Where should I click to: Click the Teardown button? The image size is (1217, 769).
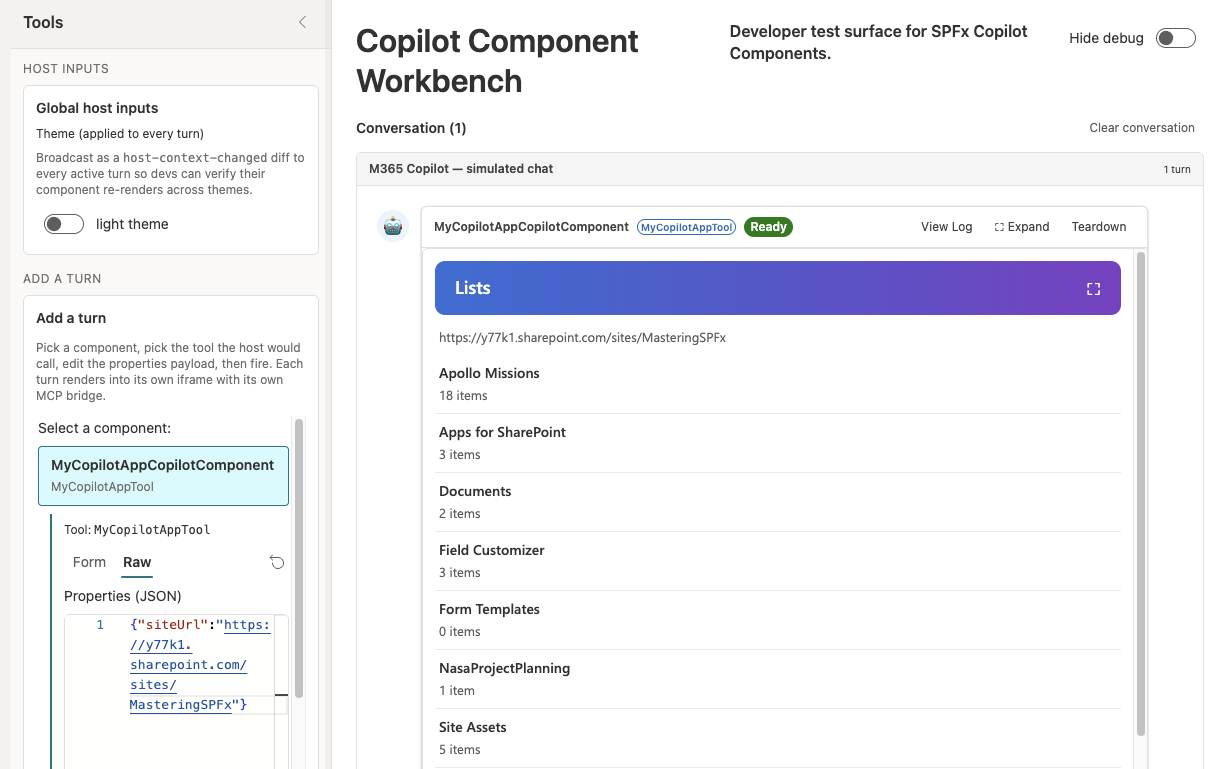(x=1099, y=227)
